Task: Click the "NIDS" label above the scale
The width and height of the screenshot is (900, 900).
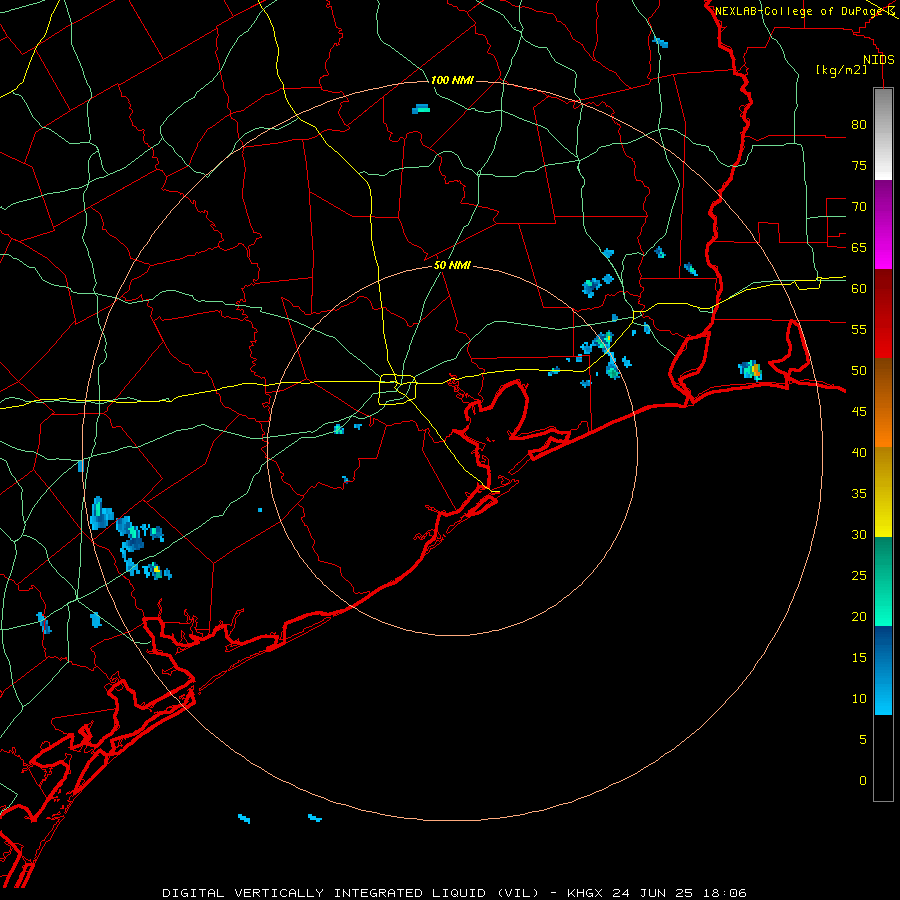Action: tap(879, 60)
